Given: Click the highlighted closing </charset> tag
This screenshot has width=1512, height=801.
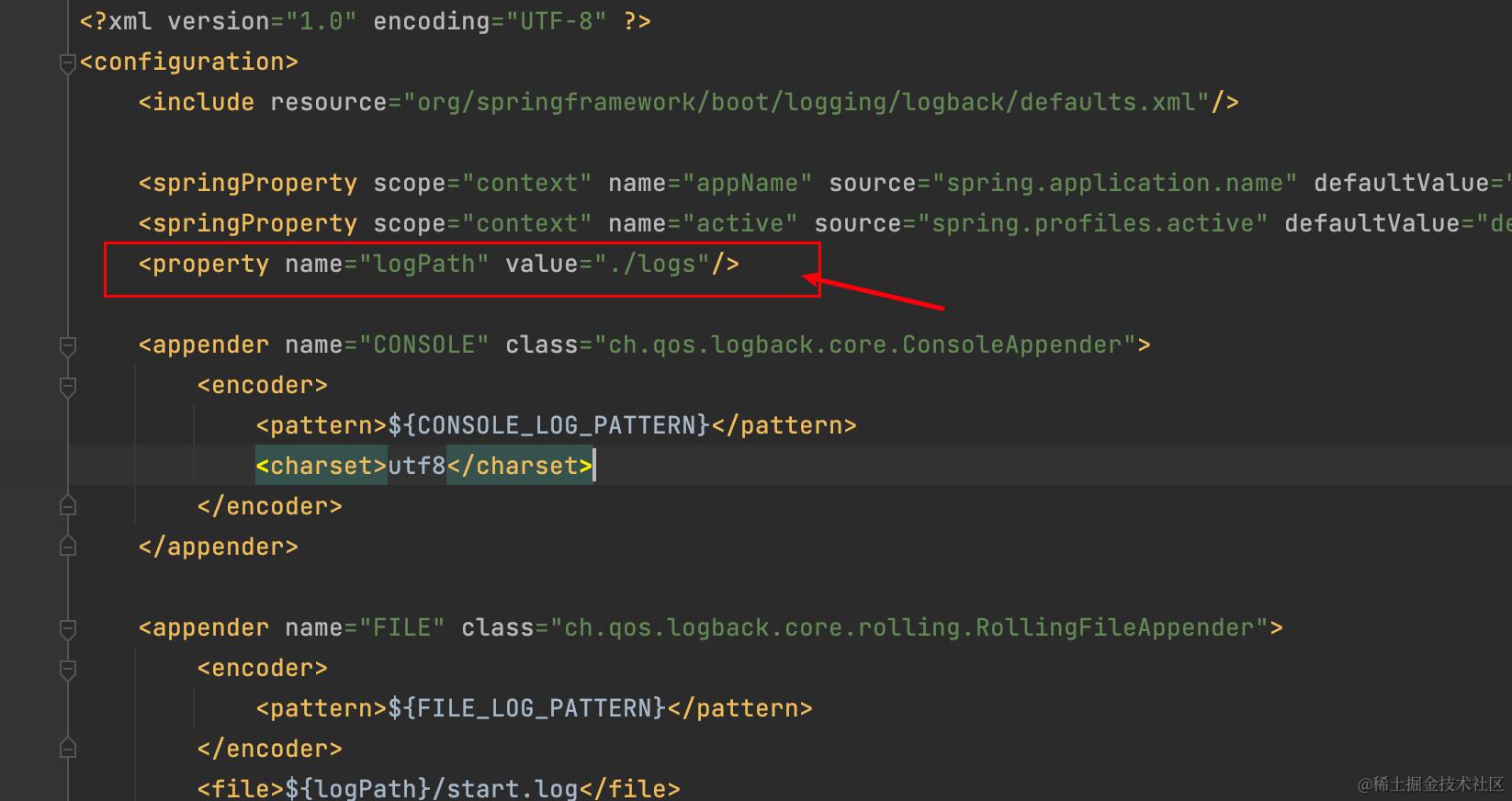Looking at the screenshot, I should pyautogui.click(x=519, y=466).
